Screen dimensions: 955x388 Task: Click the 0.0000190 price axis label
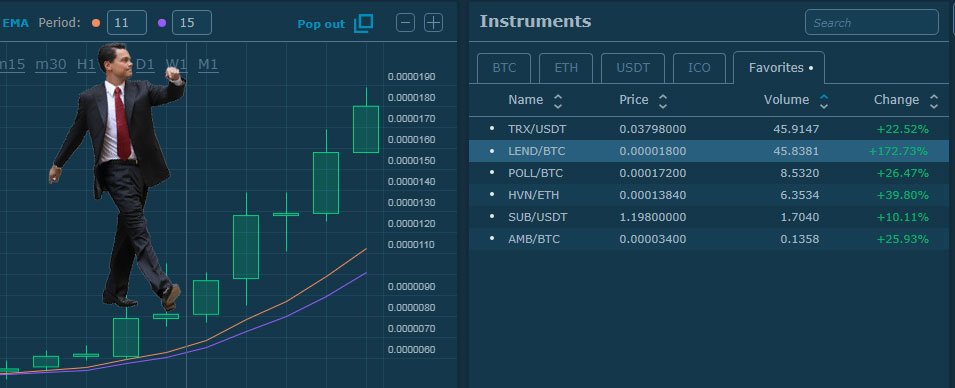pos(411,77)
